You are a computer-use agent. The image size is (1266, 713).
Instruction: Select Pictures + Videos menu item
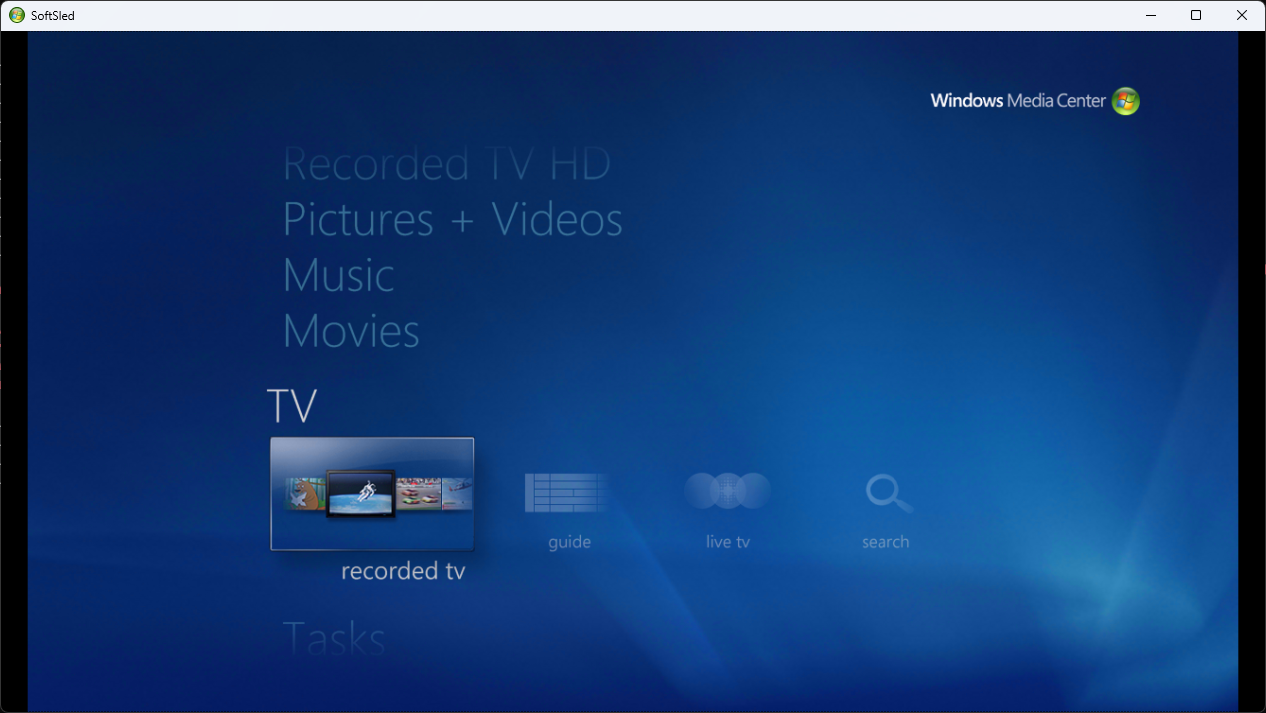[453, 220]
